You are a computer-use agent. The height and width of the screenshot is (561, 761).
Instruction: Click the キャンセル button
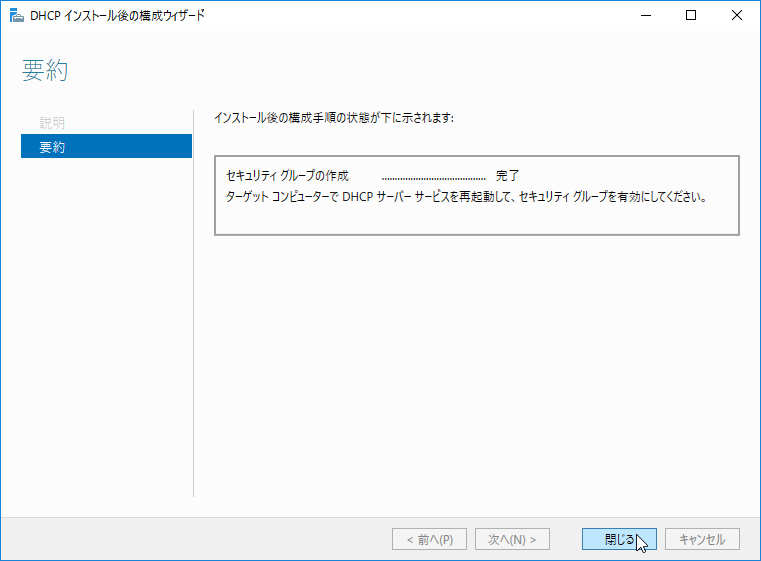point(702,539)
